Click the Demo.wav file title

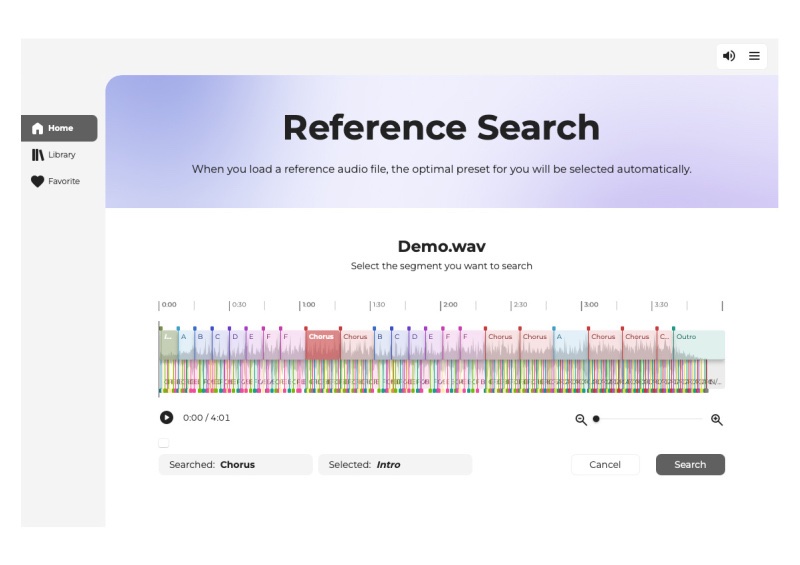click(441, 246)
